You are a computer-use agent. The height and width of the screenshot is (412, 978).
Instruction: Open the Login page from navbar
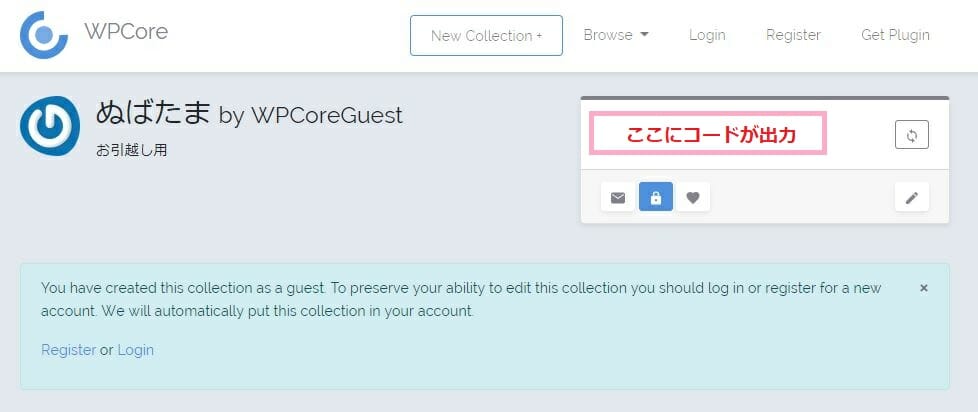point(707,36)
